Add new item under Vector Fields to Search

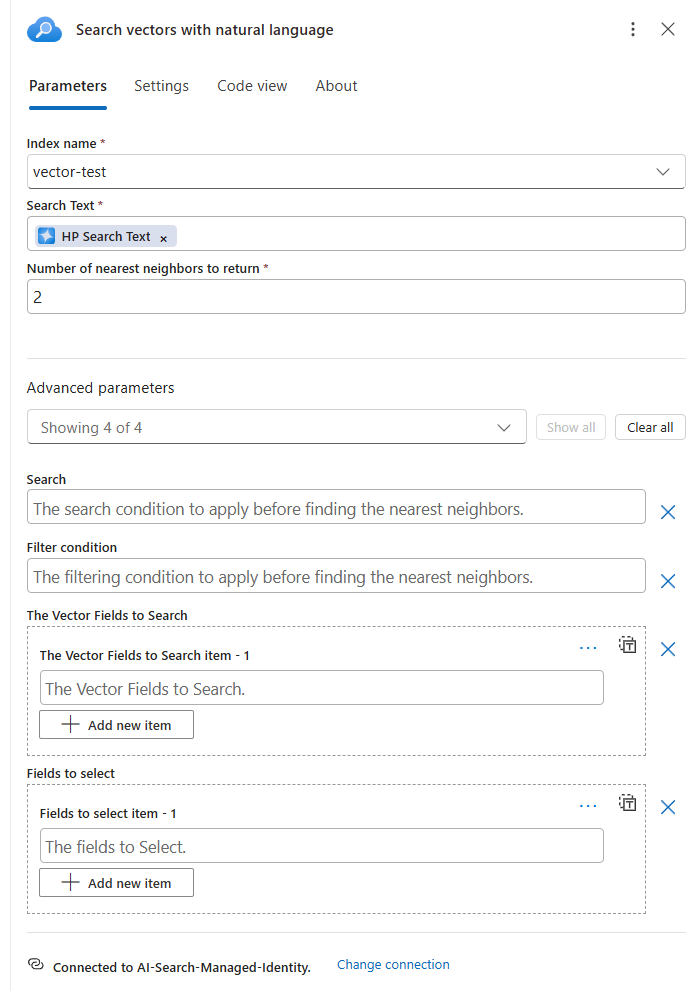click(x=116, y=725)
